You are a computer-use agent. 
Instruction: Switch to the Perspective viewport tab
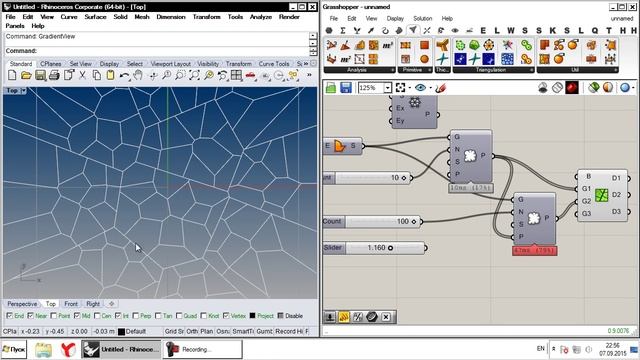[x=22, y=304]
